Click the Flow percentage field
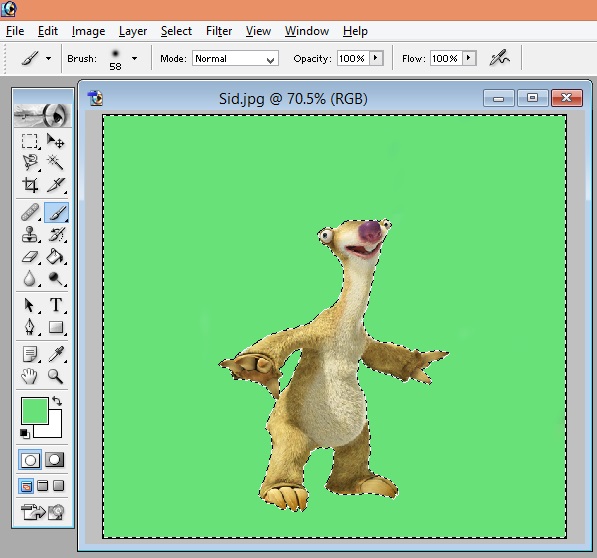 [x=446, y=58]
